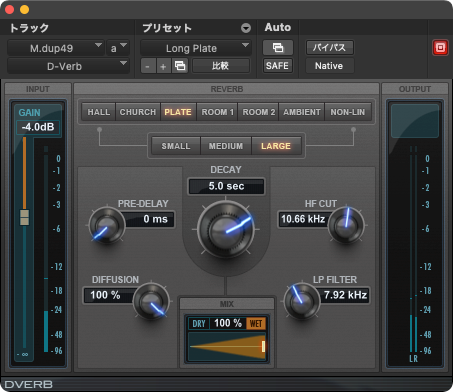The image size is (453, 392).
Task: Select the HALL reverb algorithm tab
Action: pyautogui.click(x=99, y=112)
